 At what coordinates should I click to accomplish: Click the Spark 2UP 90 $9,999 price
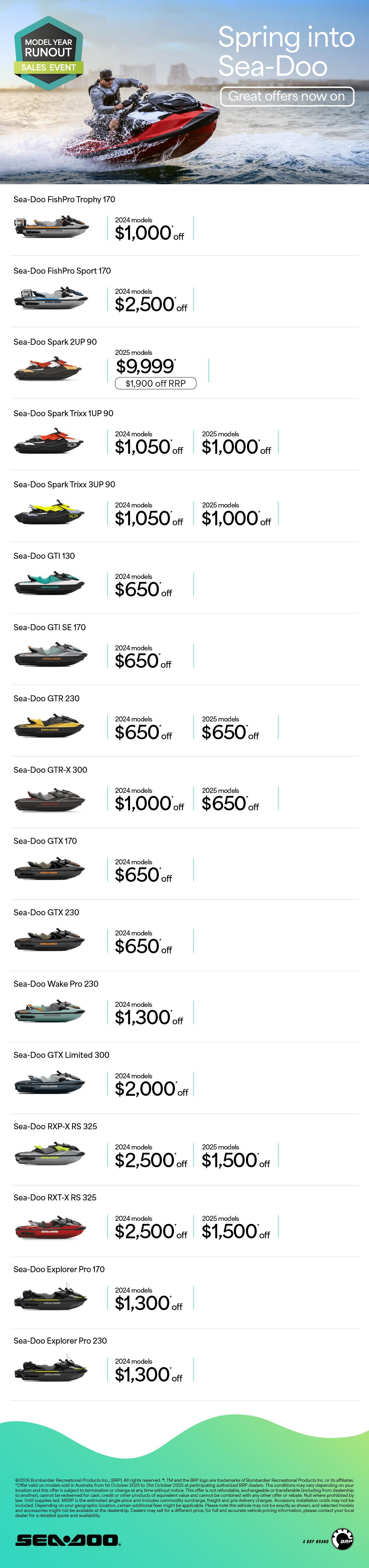pos(146,367)
